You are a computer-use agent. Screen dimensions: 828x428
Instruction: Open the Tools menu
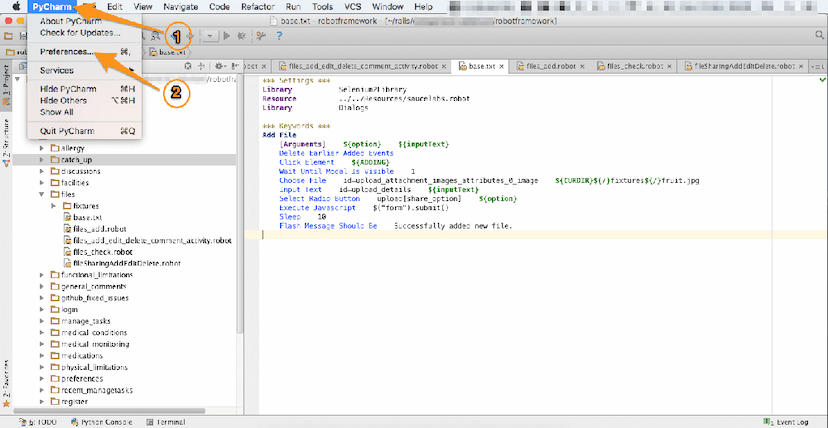tap(322, 7)
